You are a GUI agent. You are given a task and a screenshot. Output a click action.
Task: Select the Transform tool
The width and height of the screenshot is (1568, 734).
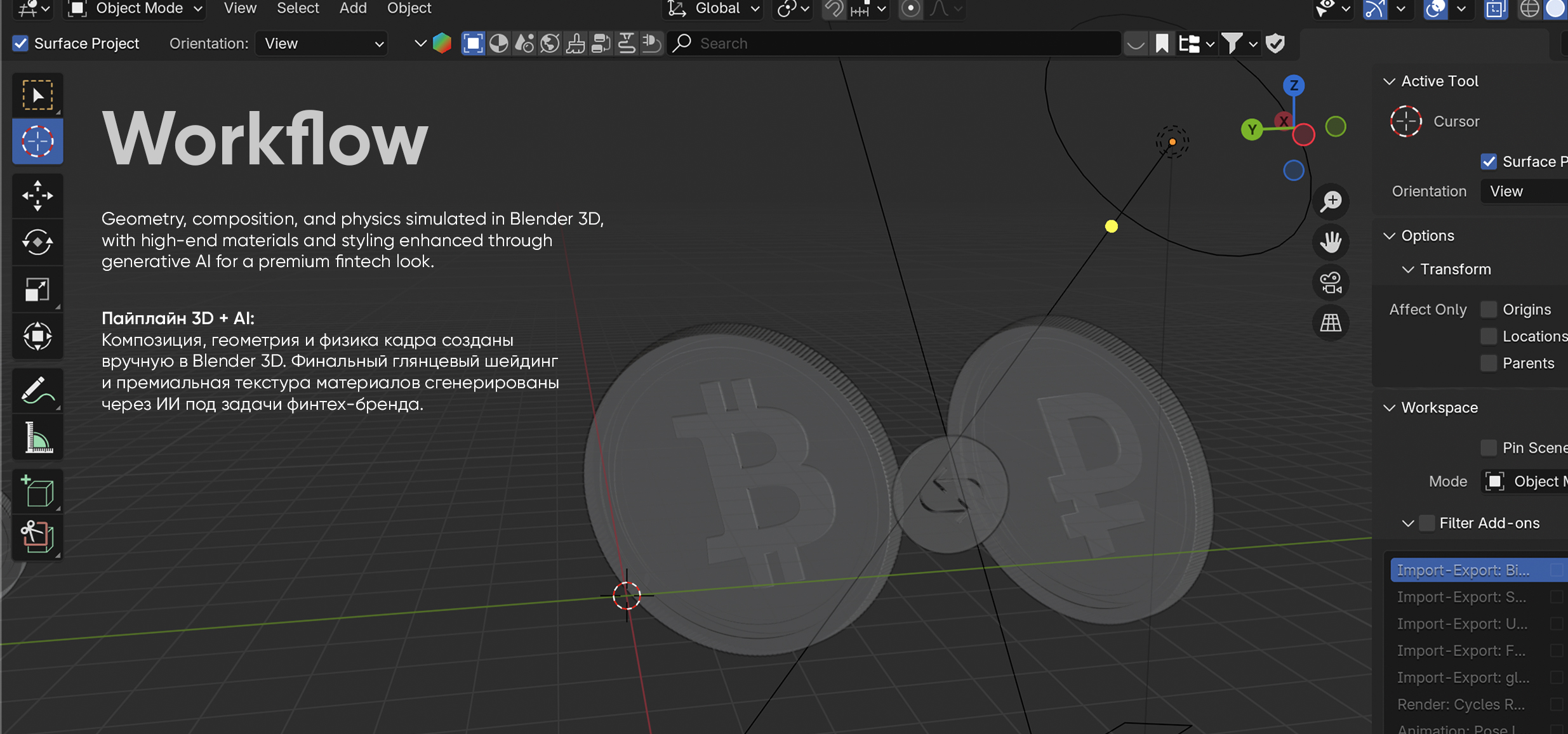[37, 336]
